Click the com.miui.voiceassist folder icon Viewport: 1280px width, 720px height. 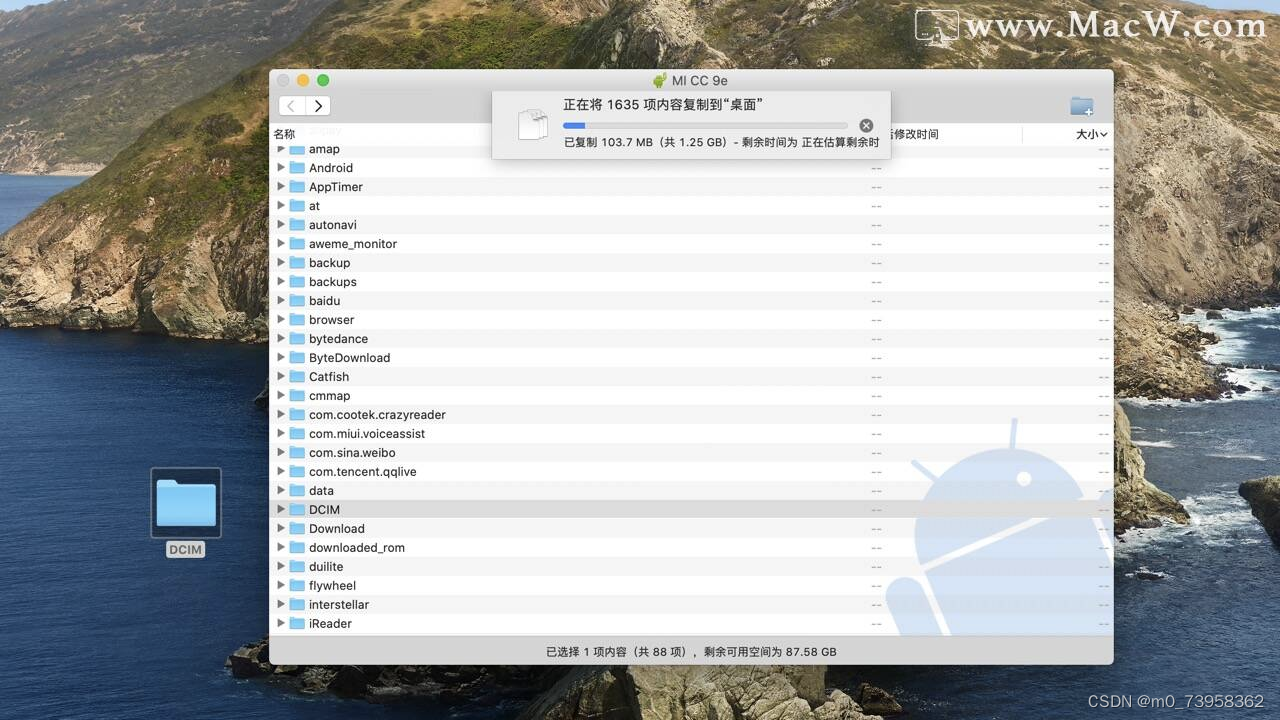point(297,434)
